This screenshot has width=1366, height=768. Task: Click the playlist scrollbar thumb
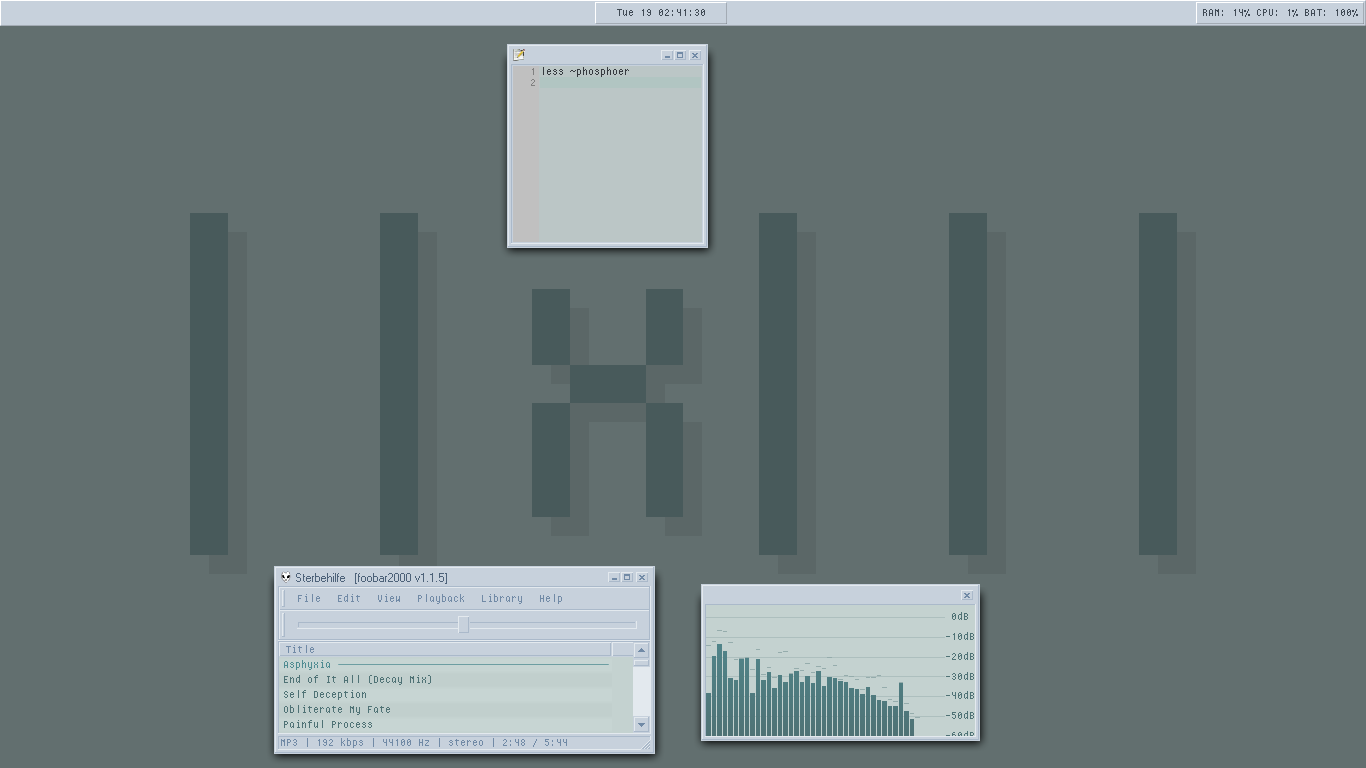(x=641, y=661)
